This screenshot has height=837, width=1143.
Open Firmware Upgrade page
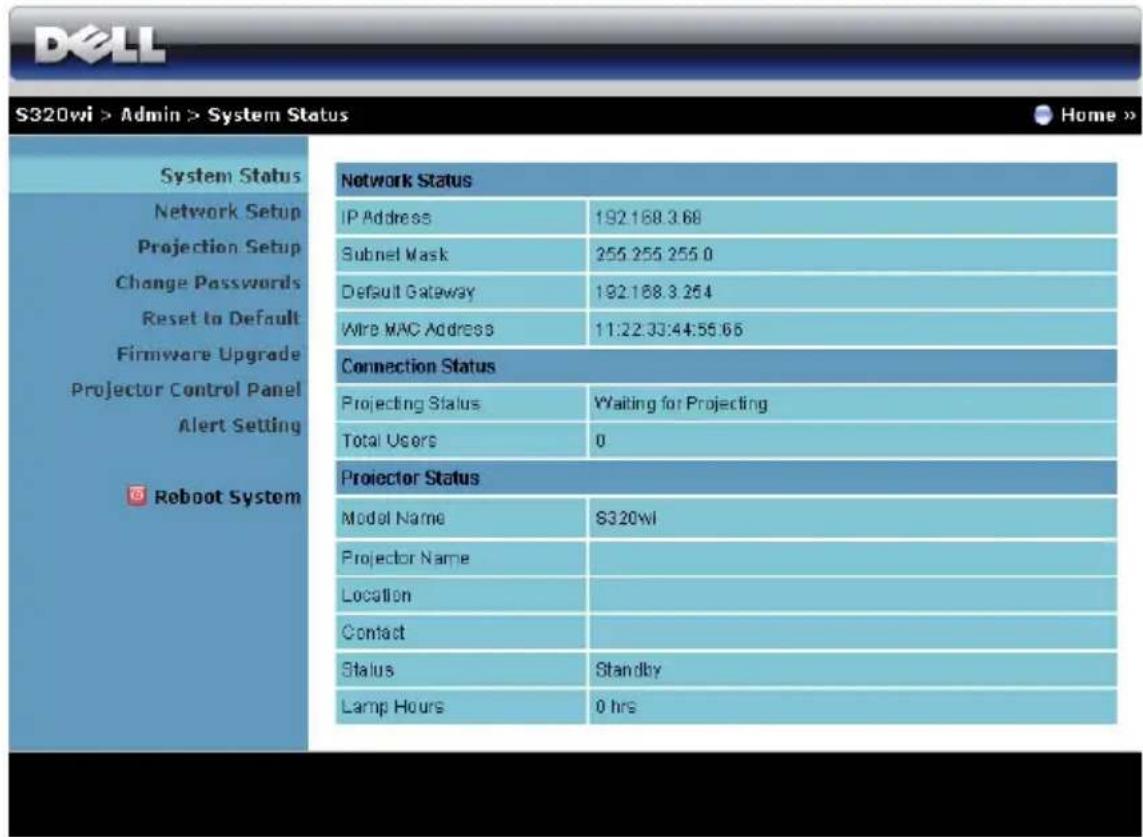(x=208, y=354)
